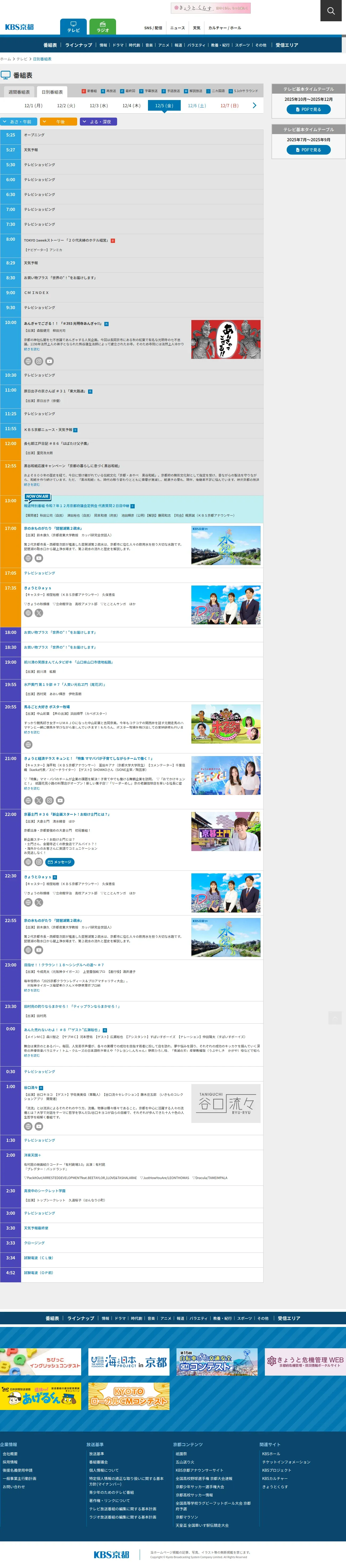346x1568 pixels.
Task: Open Instagram icon for 22:00 京暮士門
Action: tap(39, 862)
